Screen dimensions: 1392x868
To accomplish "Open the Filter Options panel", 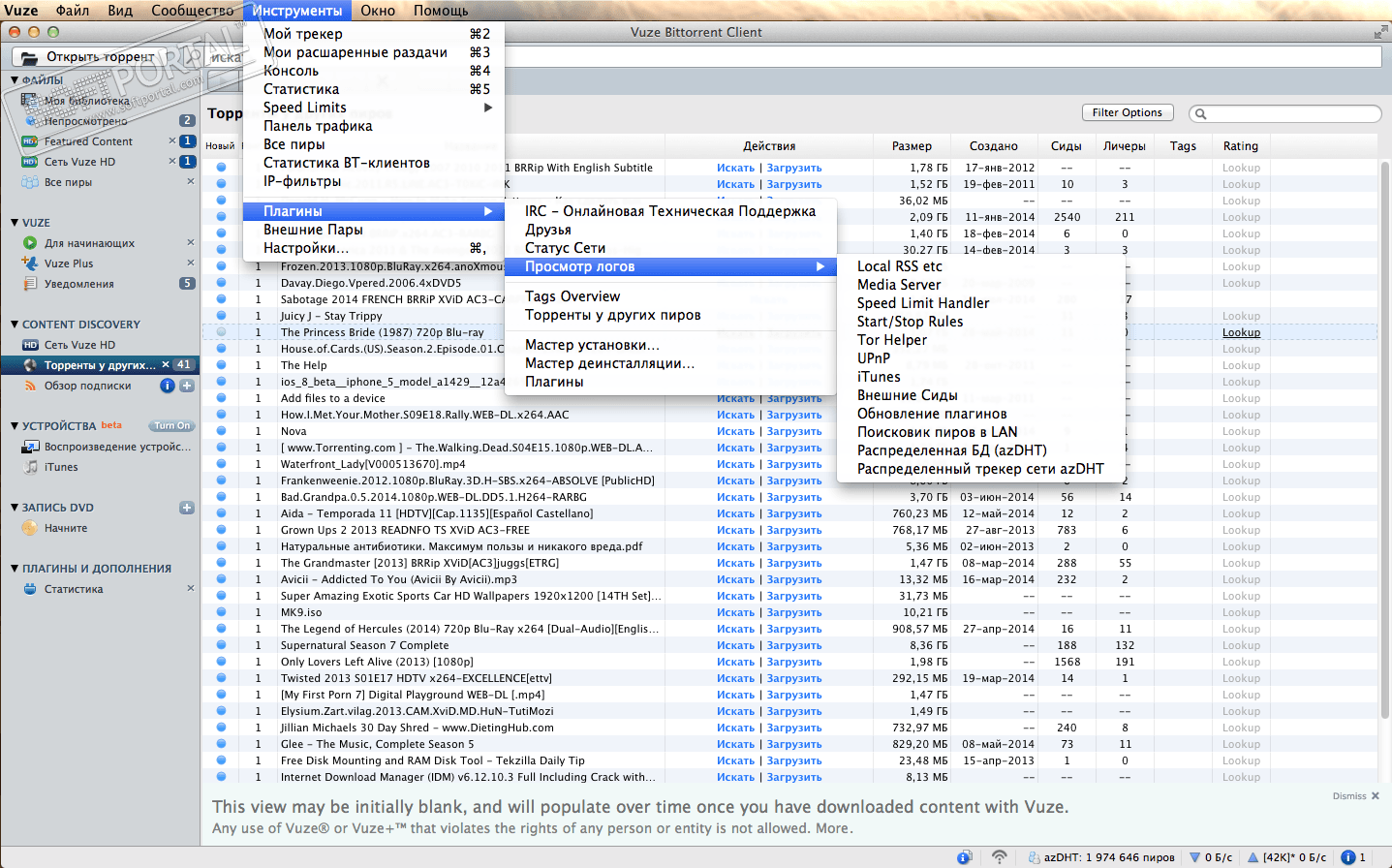I will click(x=1128, y=112).
